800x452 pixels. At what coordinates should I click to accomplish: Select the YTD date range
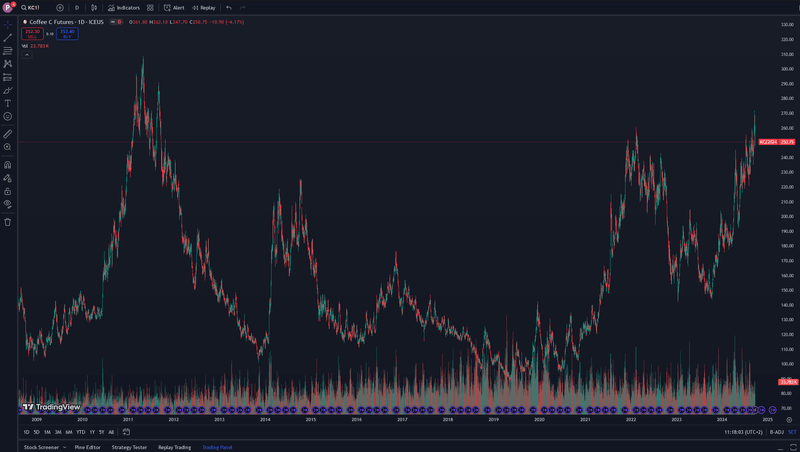pos(81,432)
